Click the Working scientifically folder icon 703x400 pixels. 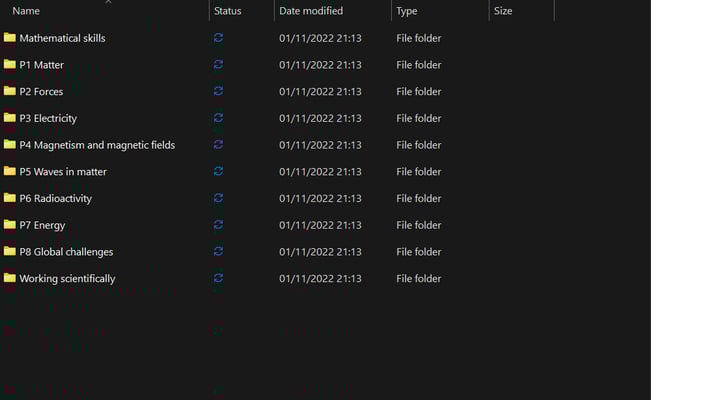10,278
